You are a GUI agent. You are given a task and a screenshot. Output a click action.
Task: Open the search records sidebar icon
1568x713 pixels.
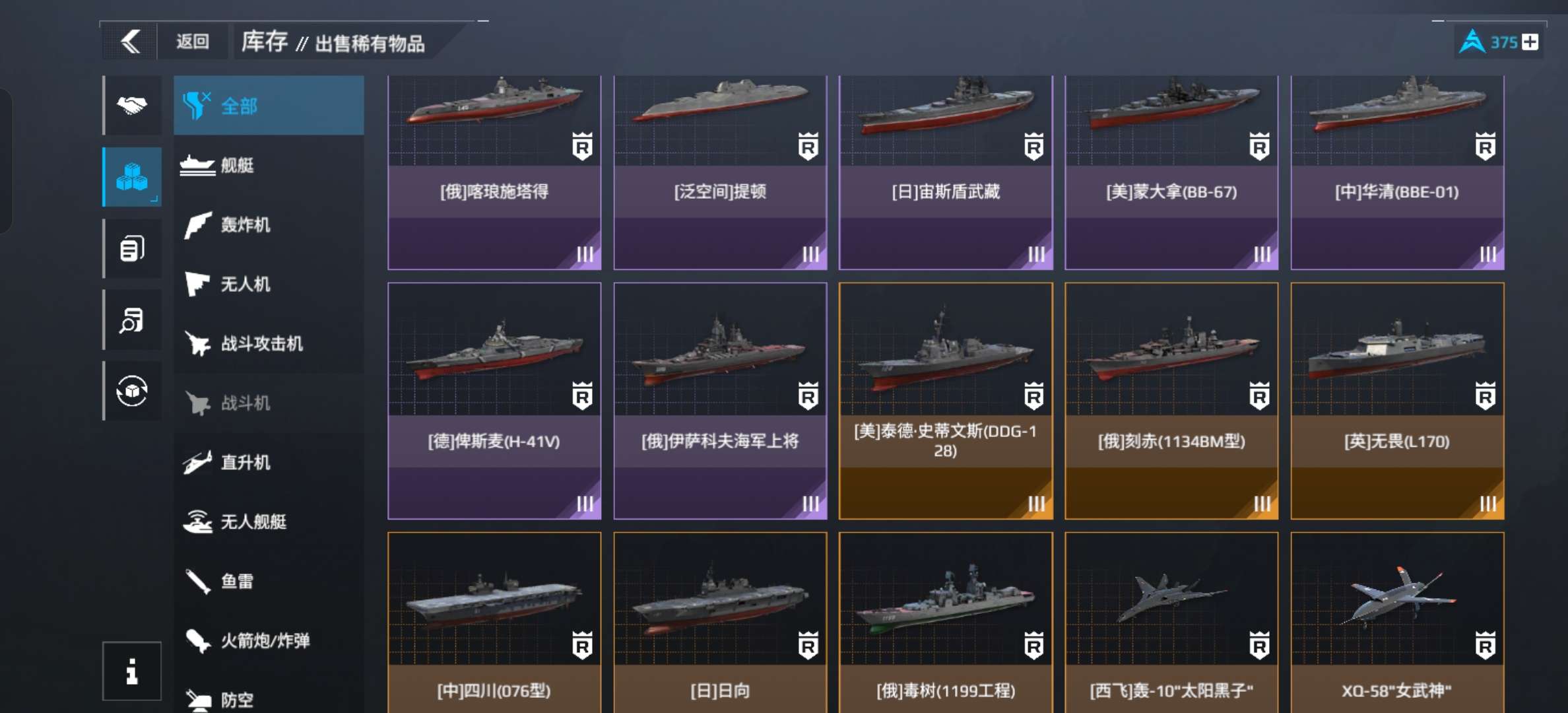(x=132, y=320)
